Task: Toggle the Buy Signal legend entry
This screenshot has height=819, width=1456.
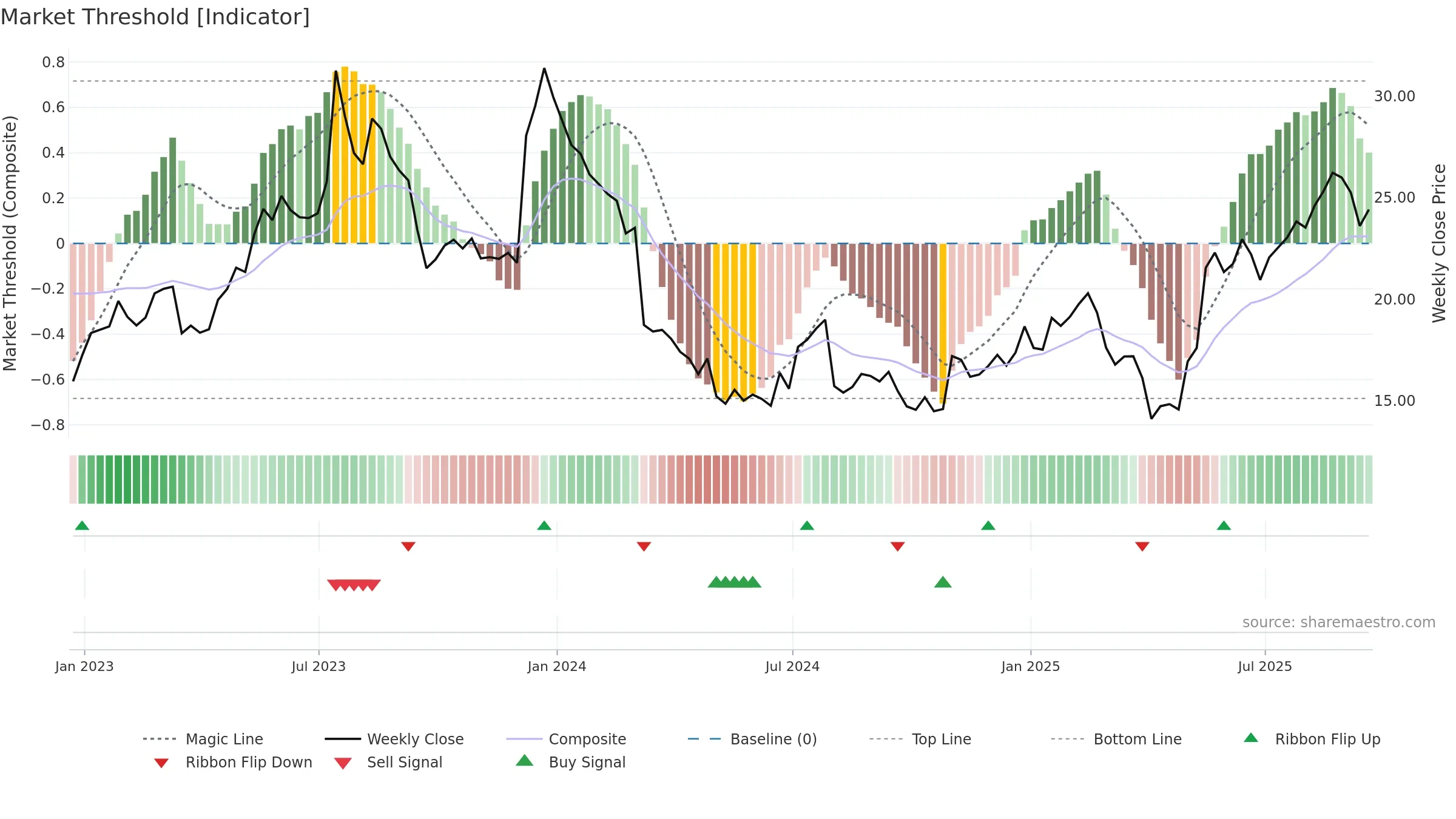Action: tap(570, 762)
